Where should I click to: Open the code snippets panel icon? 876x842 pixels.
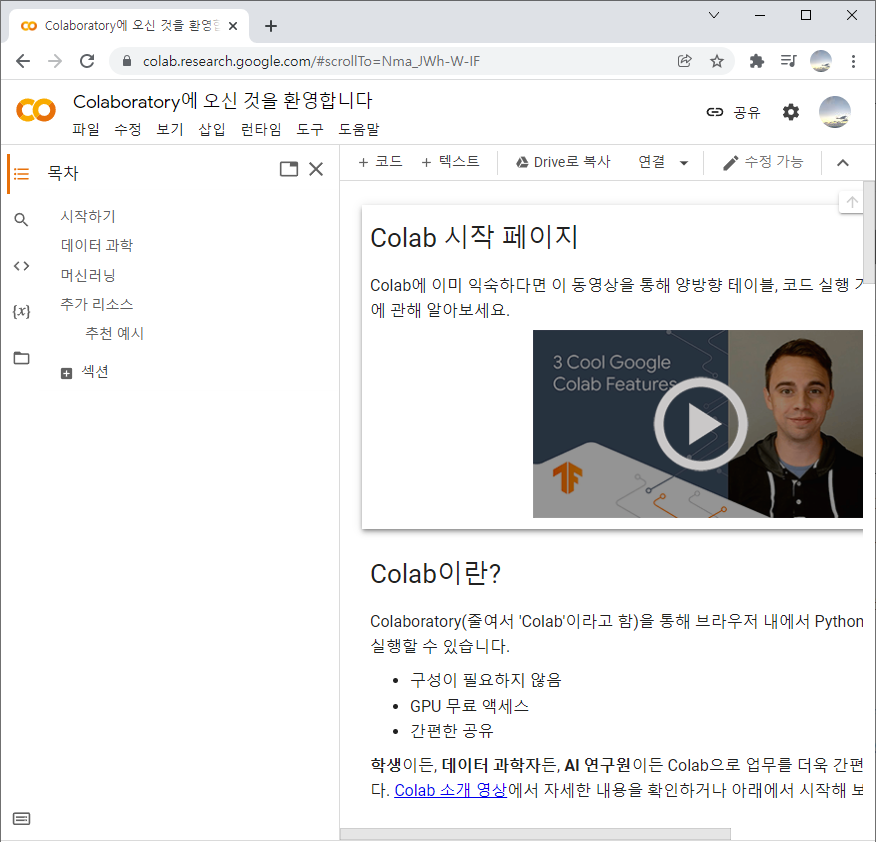coord(21,266)
